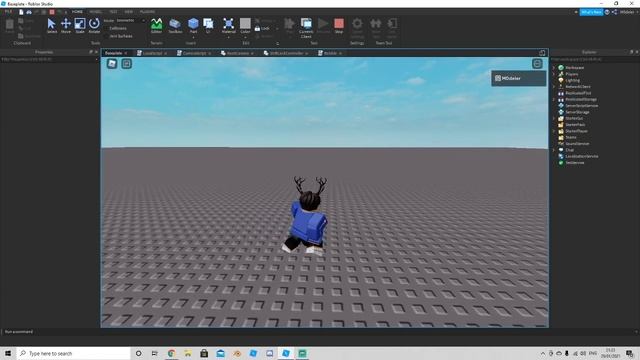Open the Terrain Editor
640x360 pixels.
156,25
